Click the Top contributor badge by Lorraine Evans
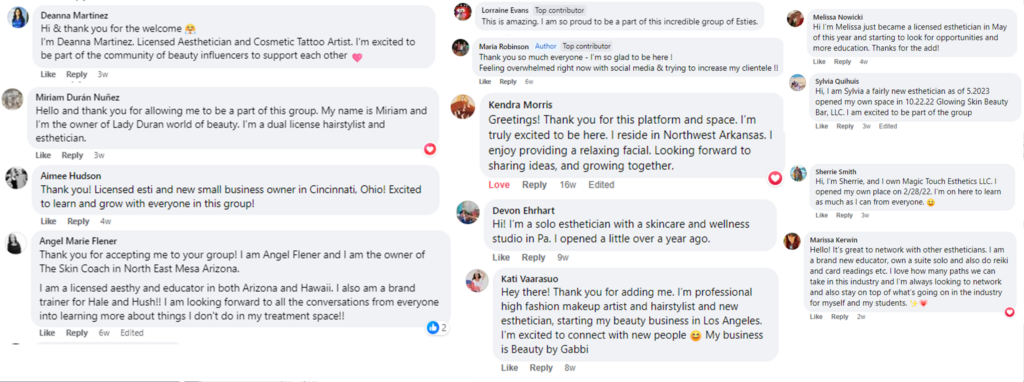The width and height of the screenshot is (1024, 382). pos(559,10)
